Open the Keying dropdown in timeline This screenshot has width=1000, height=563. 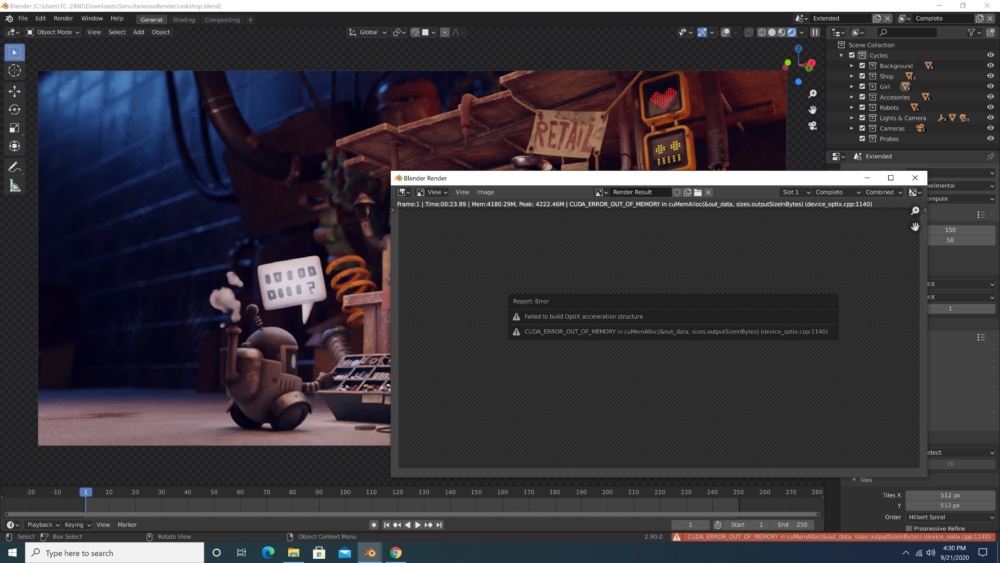click(x=77, y=525)
